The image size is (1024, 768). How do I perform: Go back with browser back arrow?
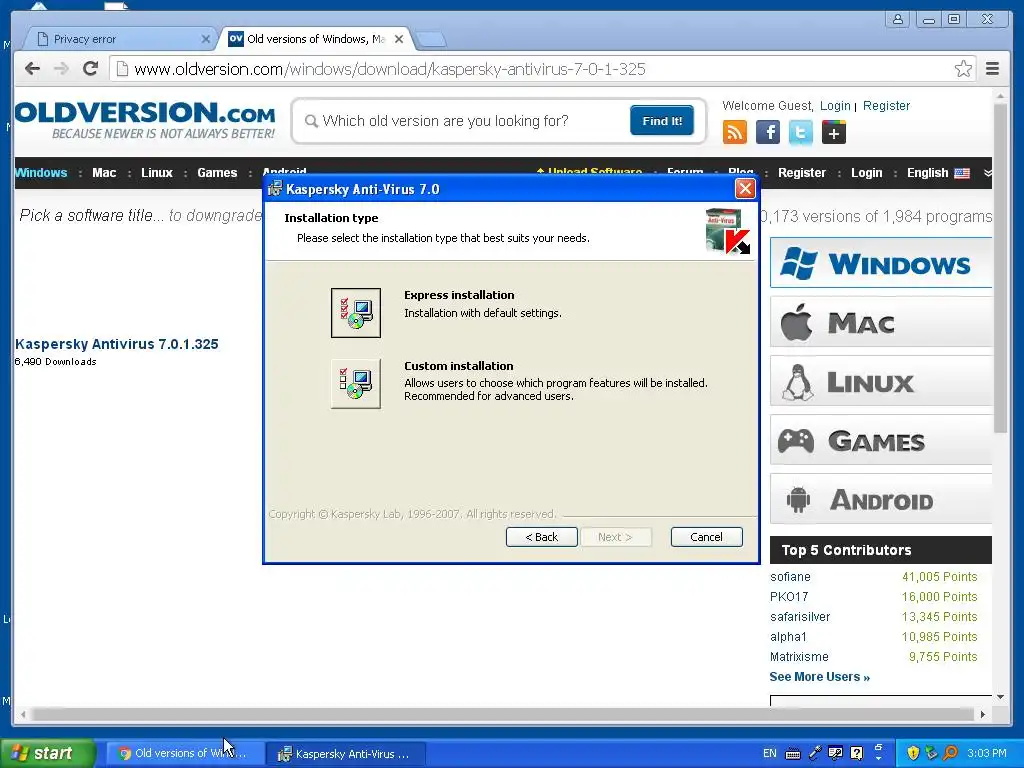[33, 69]
